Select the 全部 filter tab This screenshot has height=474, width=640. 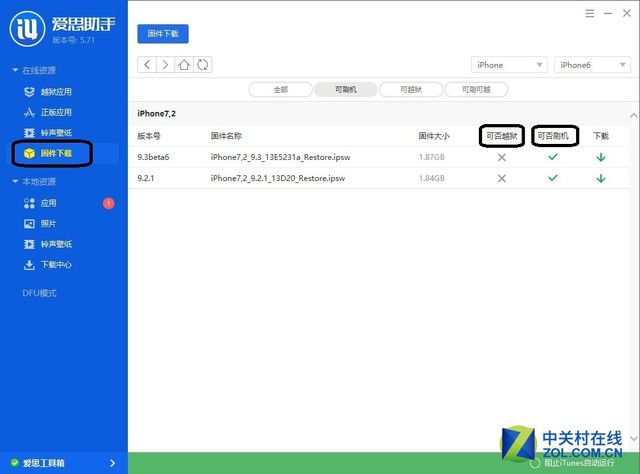click(x=280, y=89)
